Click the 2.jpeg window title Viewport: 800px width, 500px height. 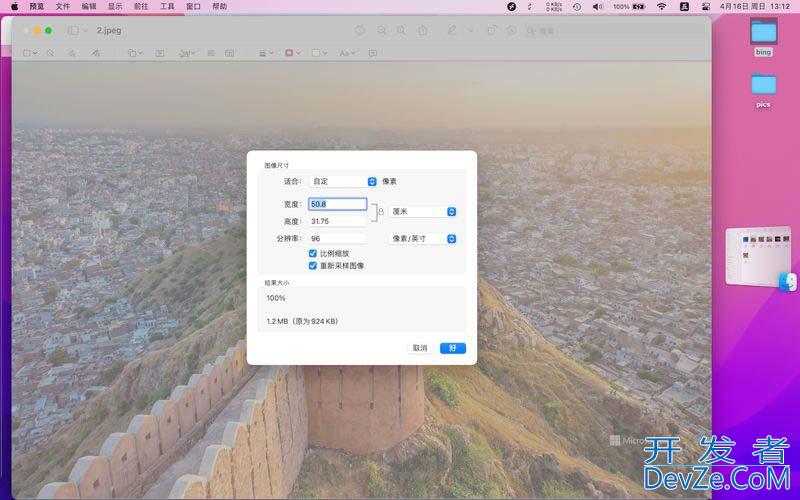(109, 31)
